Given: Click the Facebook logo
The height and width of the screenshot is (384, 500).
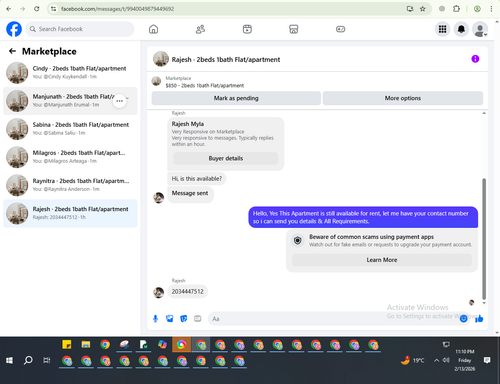Looking at the screenshot, I should (x=14, y=29).
